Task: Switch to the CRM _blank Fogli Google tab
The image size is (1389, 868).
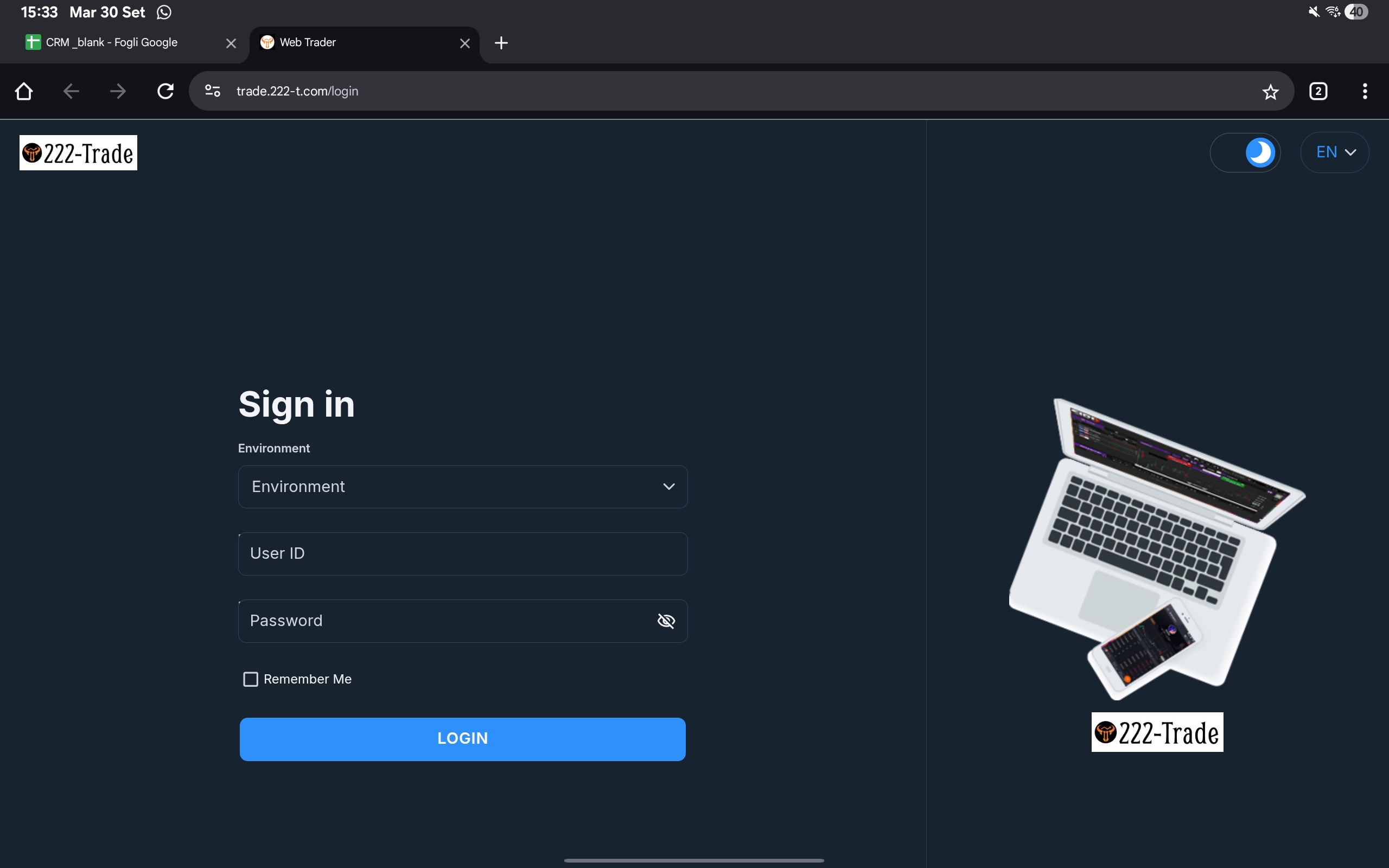Action: (x=111, y=43)
